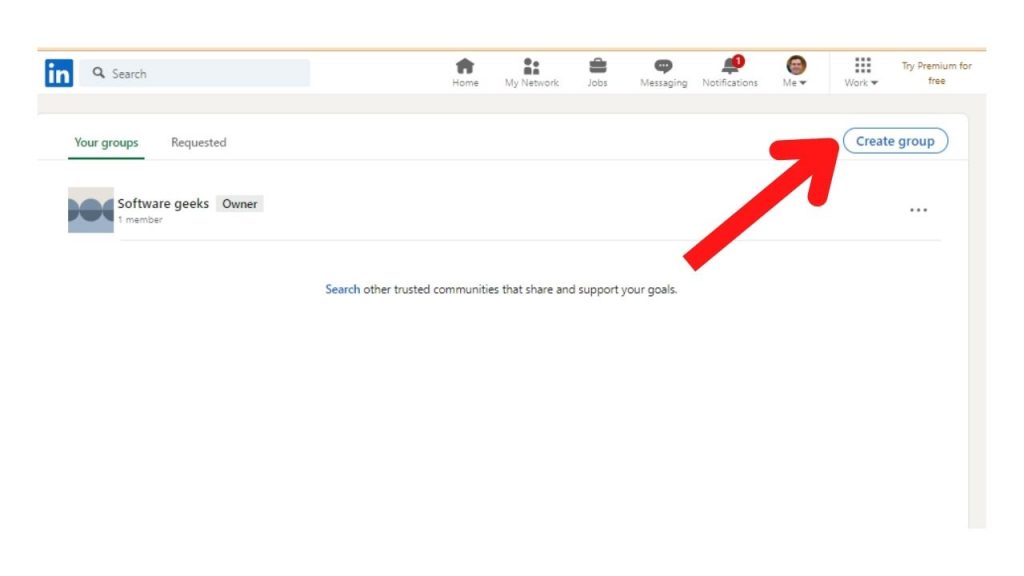The height and width of the screenshot is (576, 1024).
Task: Open the Software geeks group name
Action: (x=163, y=203)
